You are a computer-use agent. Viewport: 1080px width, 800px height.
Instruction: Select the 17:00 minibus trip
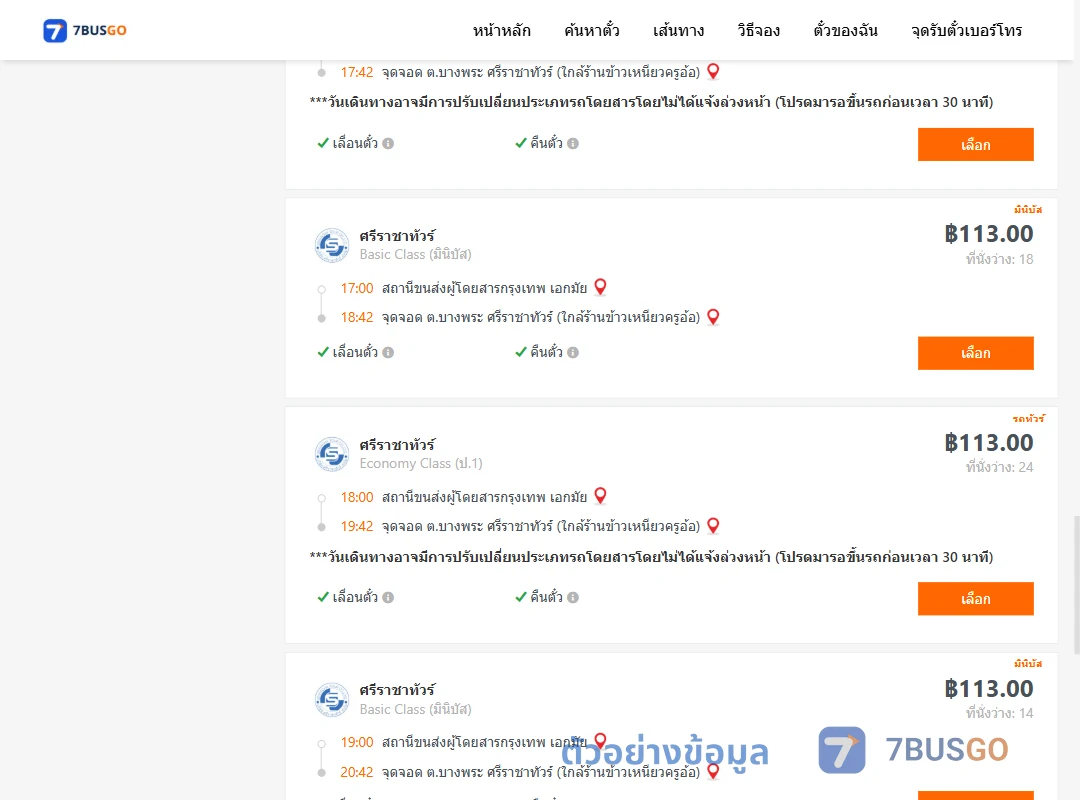tap(975, 353)
